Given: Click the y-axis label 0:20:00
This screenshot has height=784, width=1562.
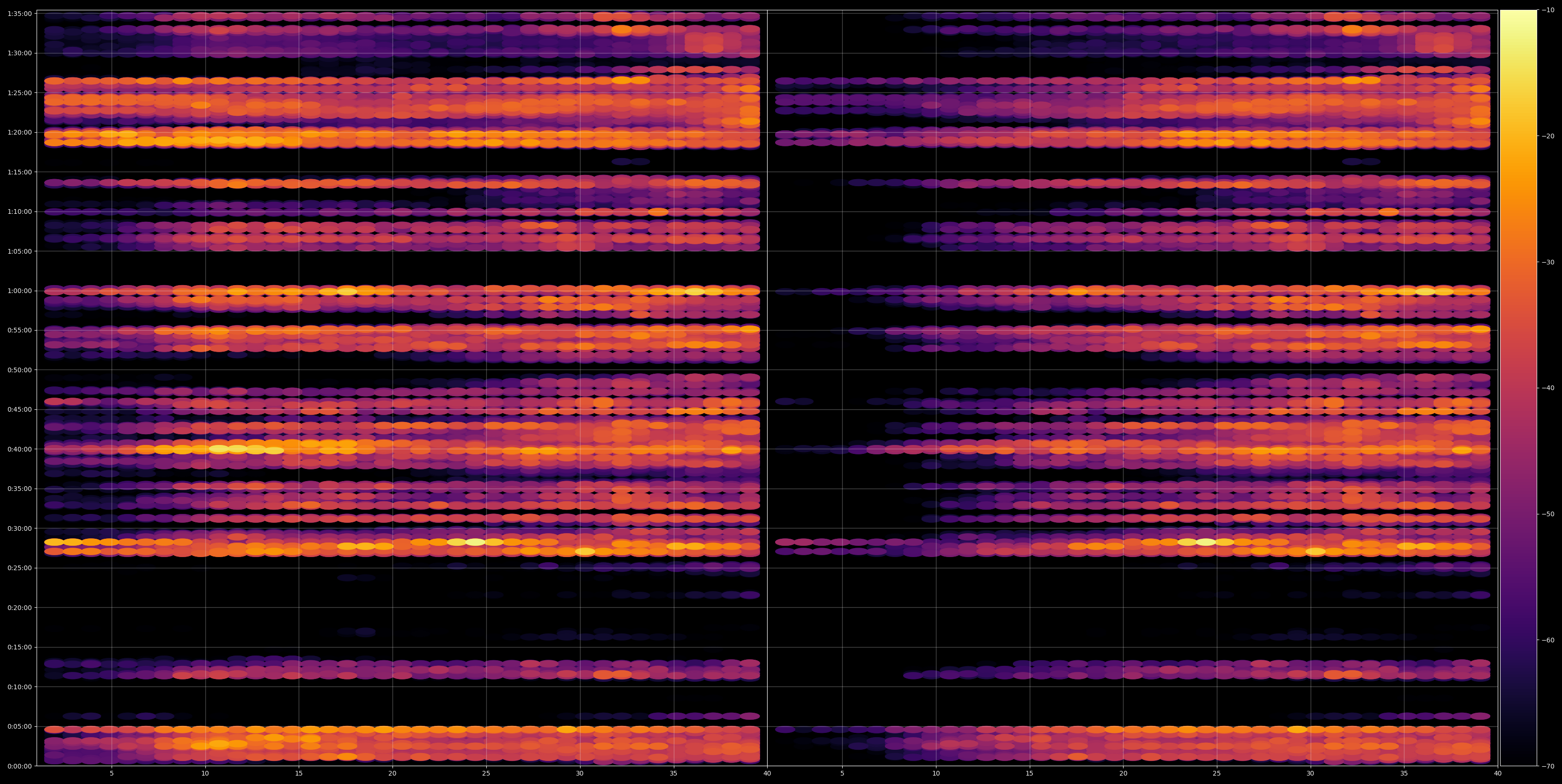Looking at the screenshot, I should (19, 608).
